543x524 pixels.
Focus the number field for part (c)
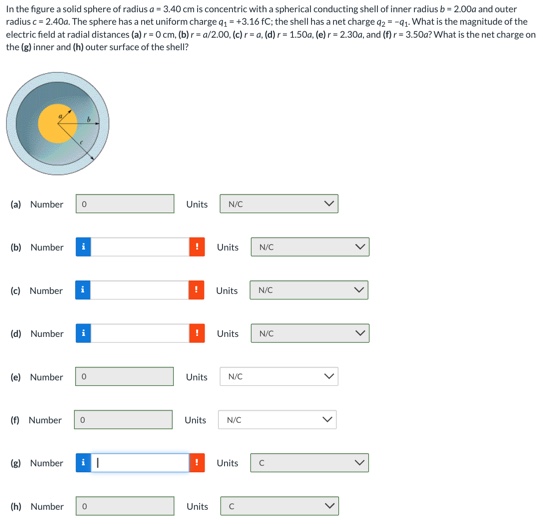point(140,290)
